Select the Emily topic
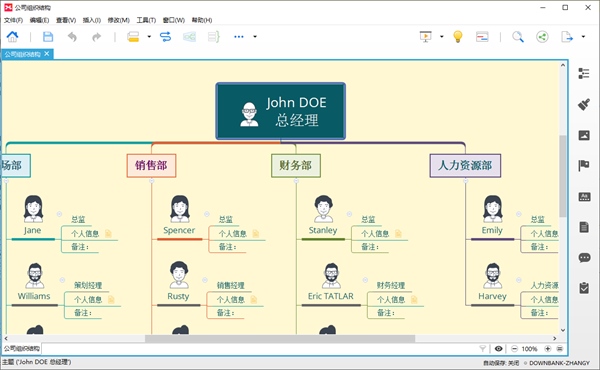The width and height of the screenshot is (600, 370). [492, 216]
